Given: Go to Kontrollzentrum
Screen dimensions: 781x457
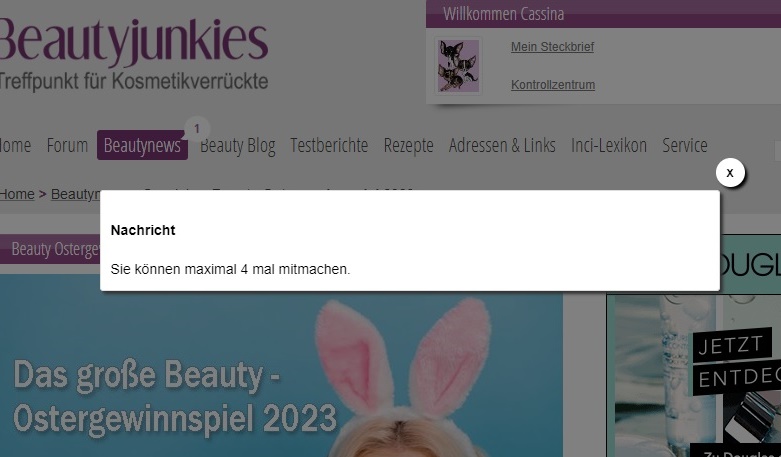Looking at the screenshot, I should (x=553, y=85).
